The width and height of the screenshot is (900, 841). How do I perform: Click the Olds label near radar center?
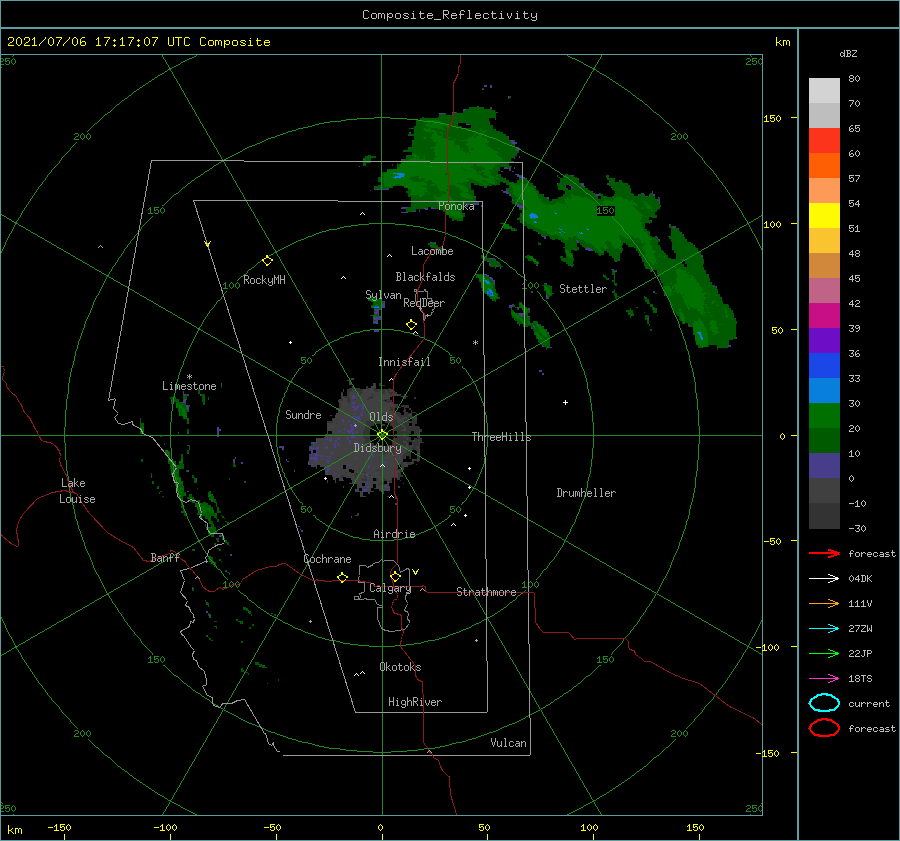pyautogui.click(x=381, y=417)
